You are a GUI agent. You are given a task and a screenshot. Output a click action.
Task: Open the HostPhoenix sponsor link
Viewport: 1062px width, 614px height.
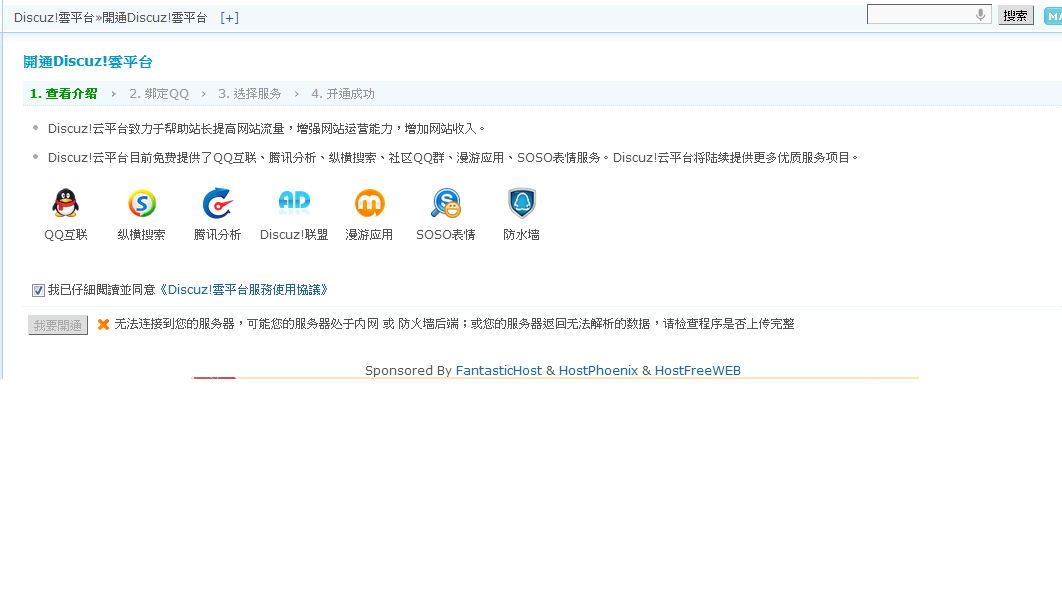[x=598, y=370]
